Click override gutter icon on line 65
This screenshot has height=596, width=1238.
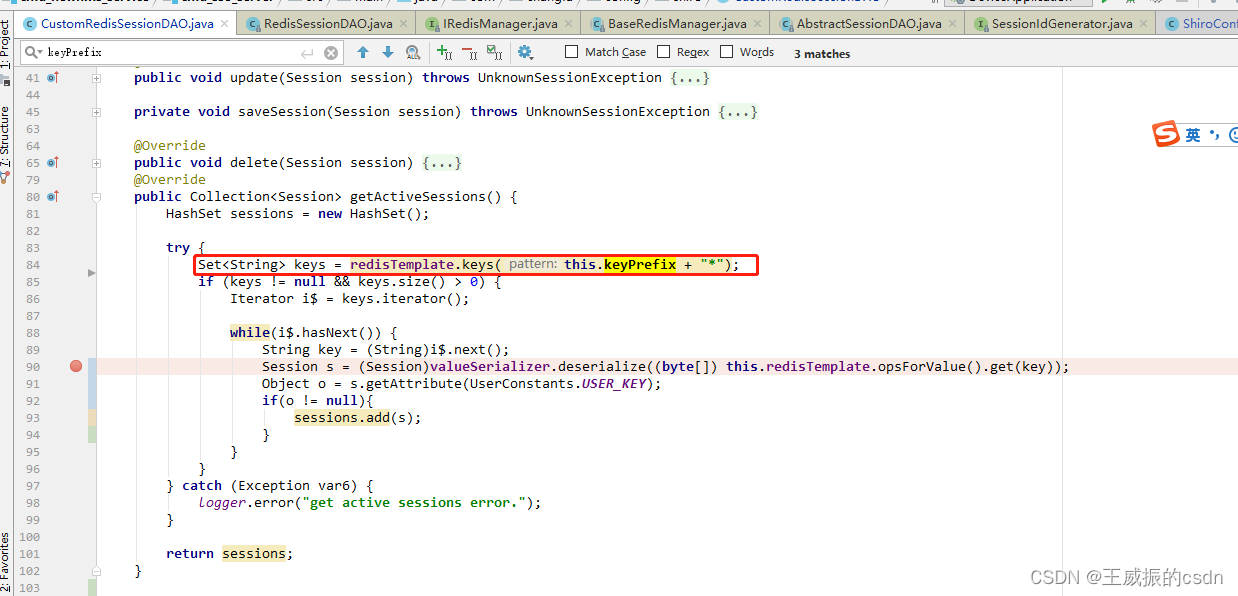click(52, 162)
